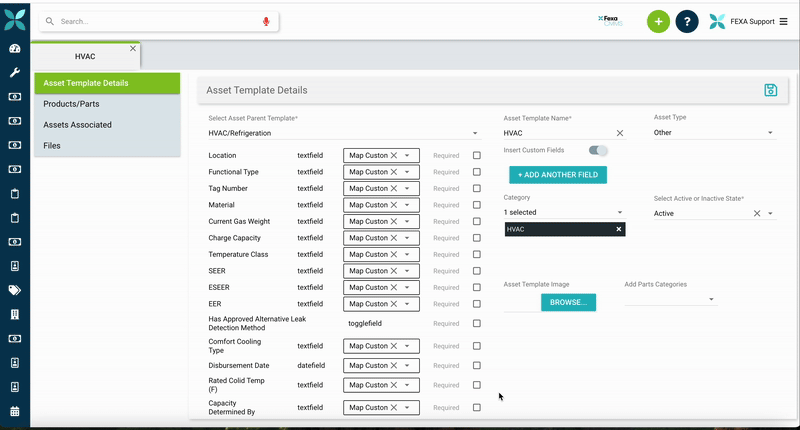Activate the red microphone voice search
800x430 pixels.
266,21
